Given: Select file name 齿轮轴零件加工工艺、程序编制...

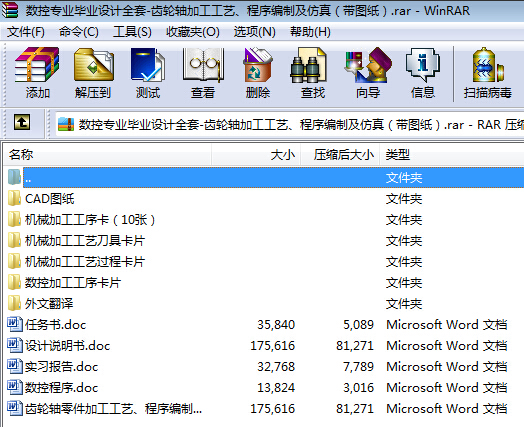Looking at the screenshot, I should (x=114, y=408).
